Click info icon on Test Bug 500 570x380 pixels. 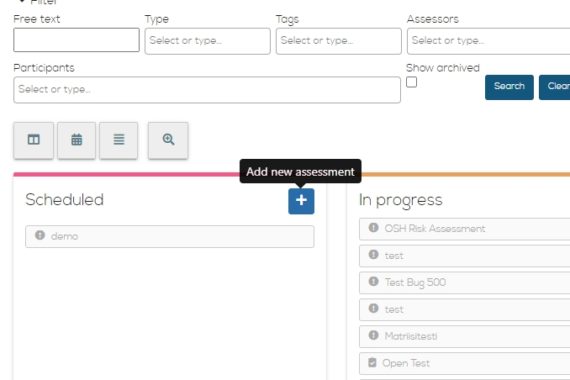pyautogui.click(x=373, y=281)
